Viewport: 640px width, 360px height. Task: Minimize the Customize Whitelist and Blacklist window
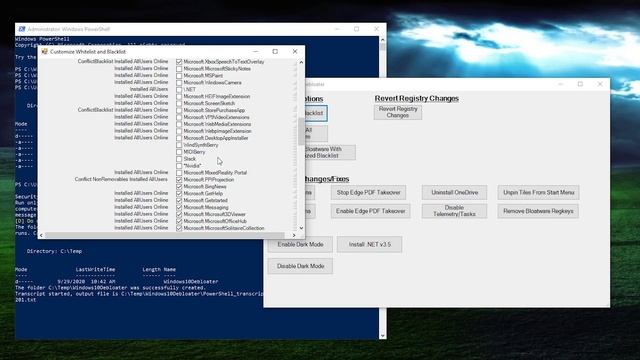(x=256, y=51)
